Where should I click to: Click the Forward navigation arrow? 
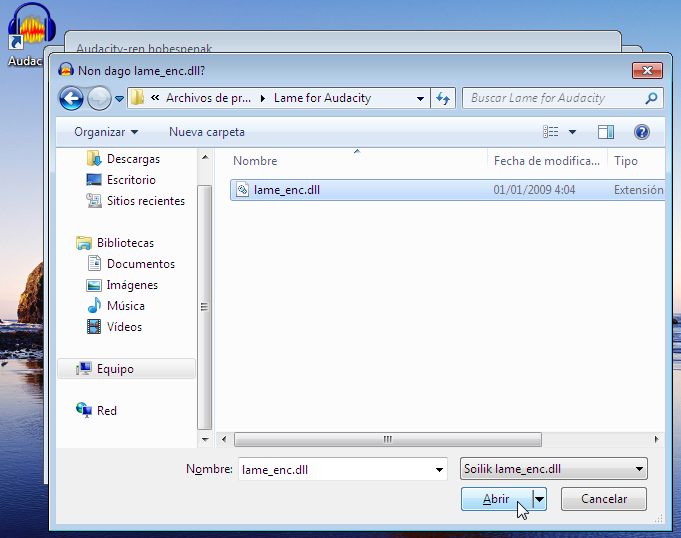[x=99, y=98]
